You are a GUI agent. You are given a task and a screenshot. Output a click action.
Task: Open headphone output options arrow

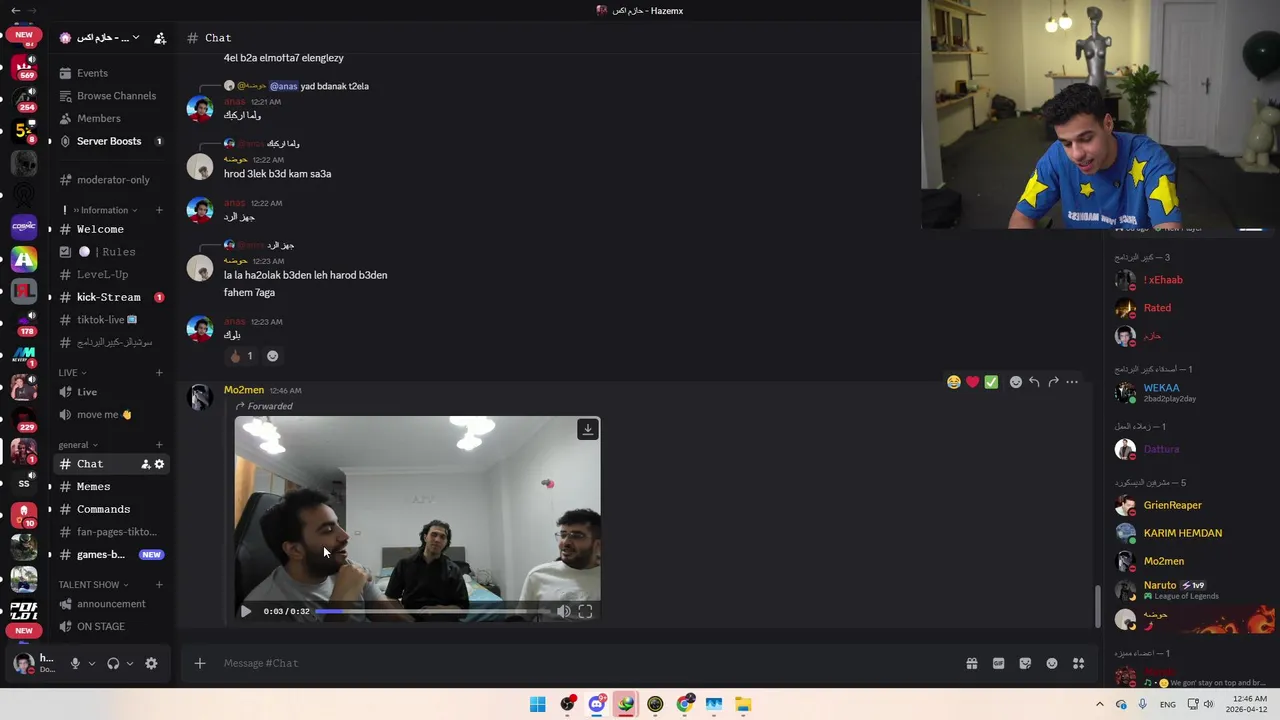click(129, 663)
